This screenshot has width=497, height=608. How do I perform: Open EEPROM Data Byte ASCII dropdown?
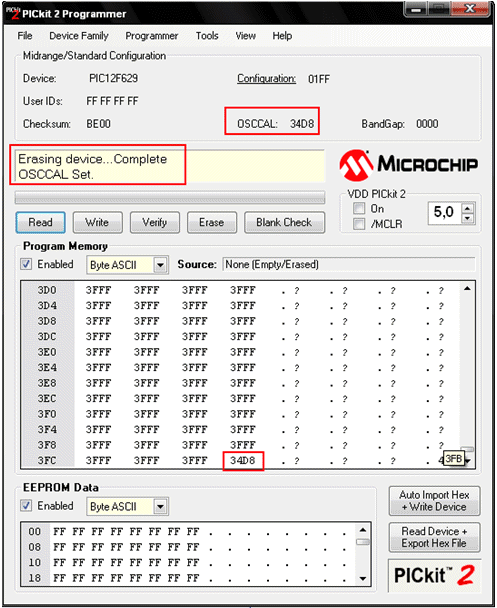coord(160,506)
